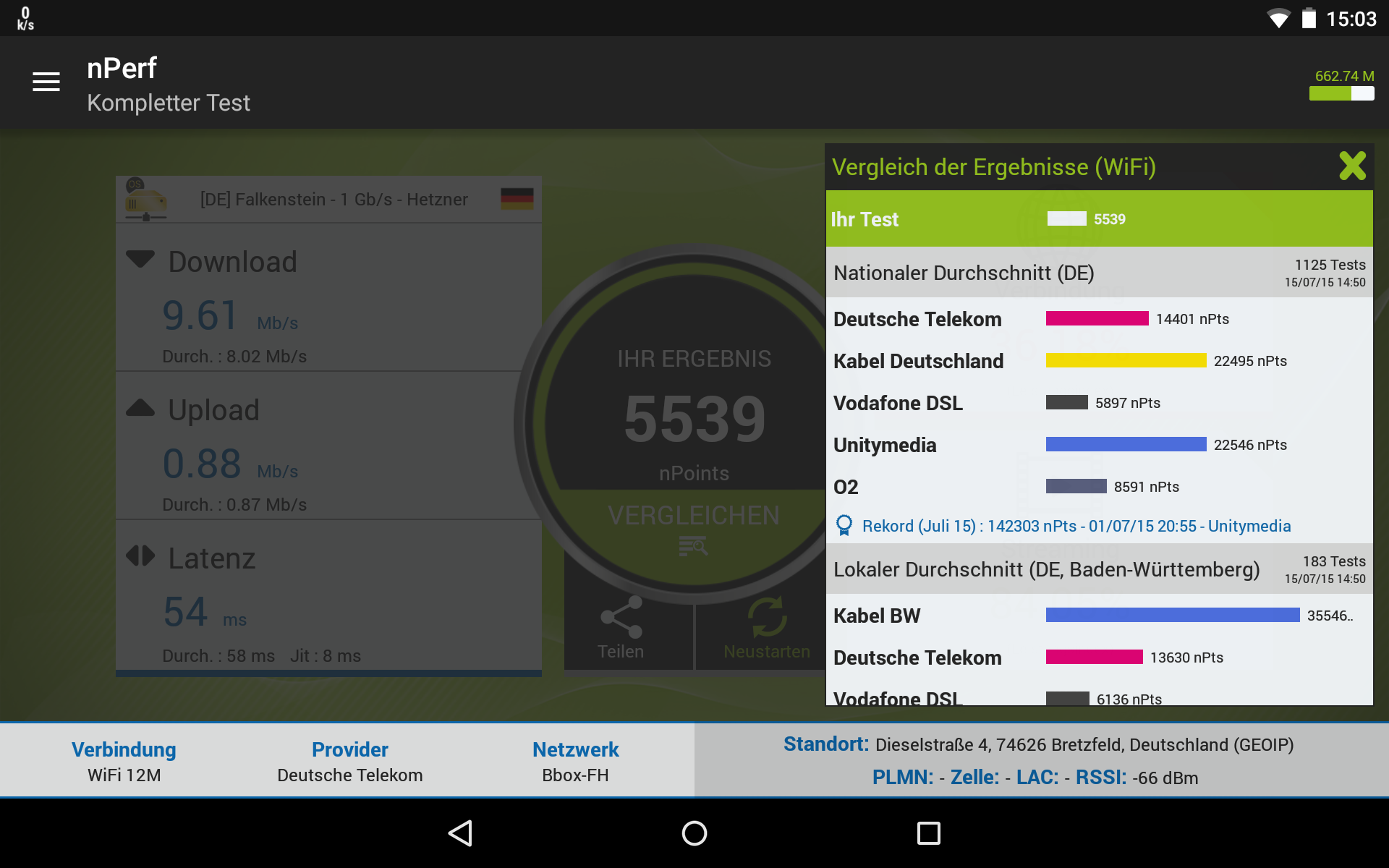
Task: Tap the 662.74 M data usage bar
Action: pyautogui.click(x=1342, y=93)
